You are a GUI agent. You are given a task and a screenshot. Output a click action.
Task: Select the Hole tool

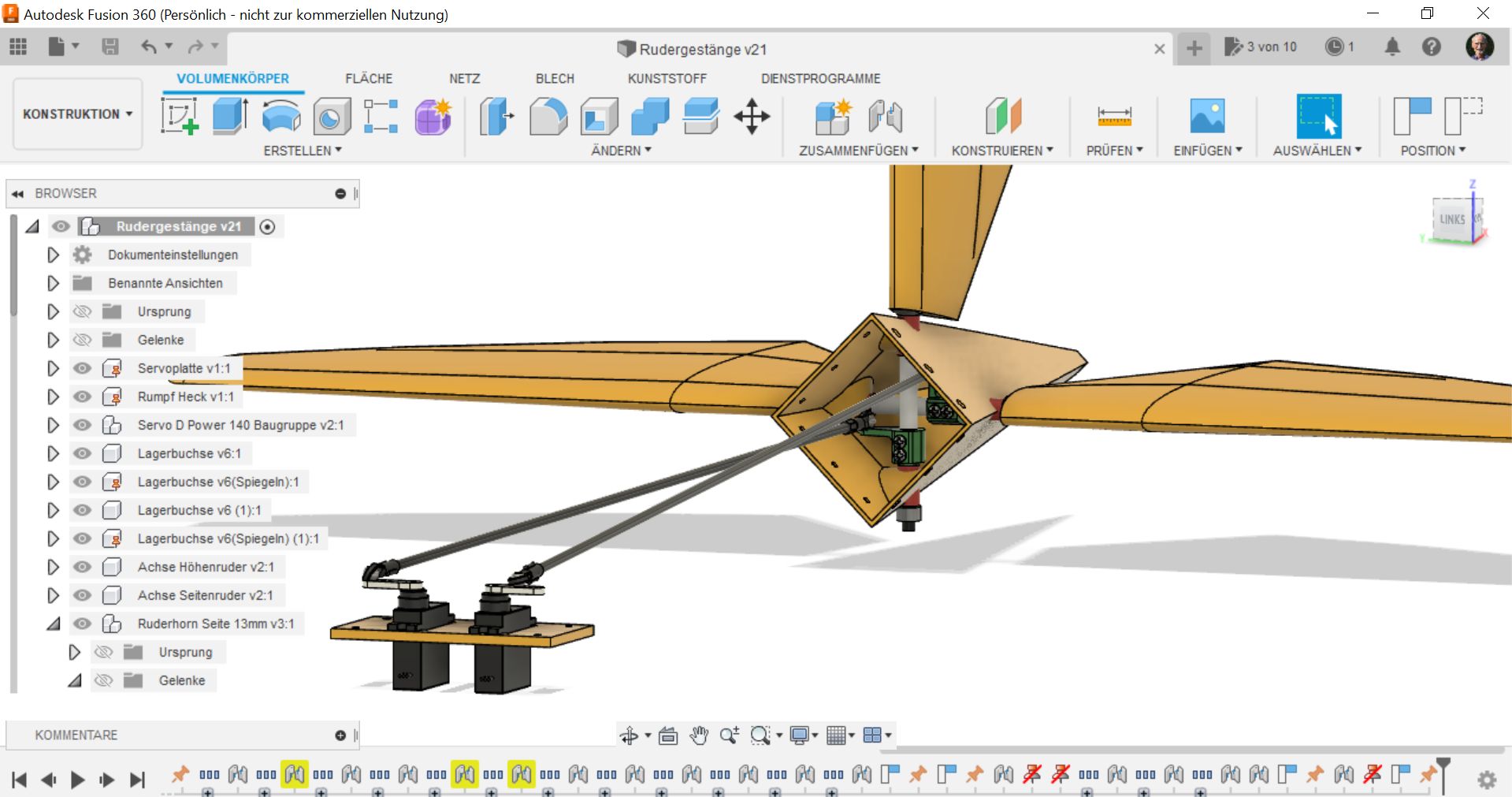click(x=332, y=117)
